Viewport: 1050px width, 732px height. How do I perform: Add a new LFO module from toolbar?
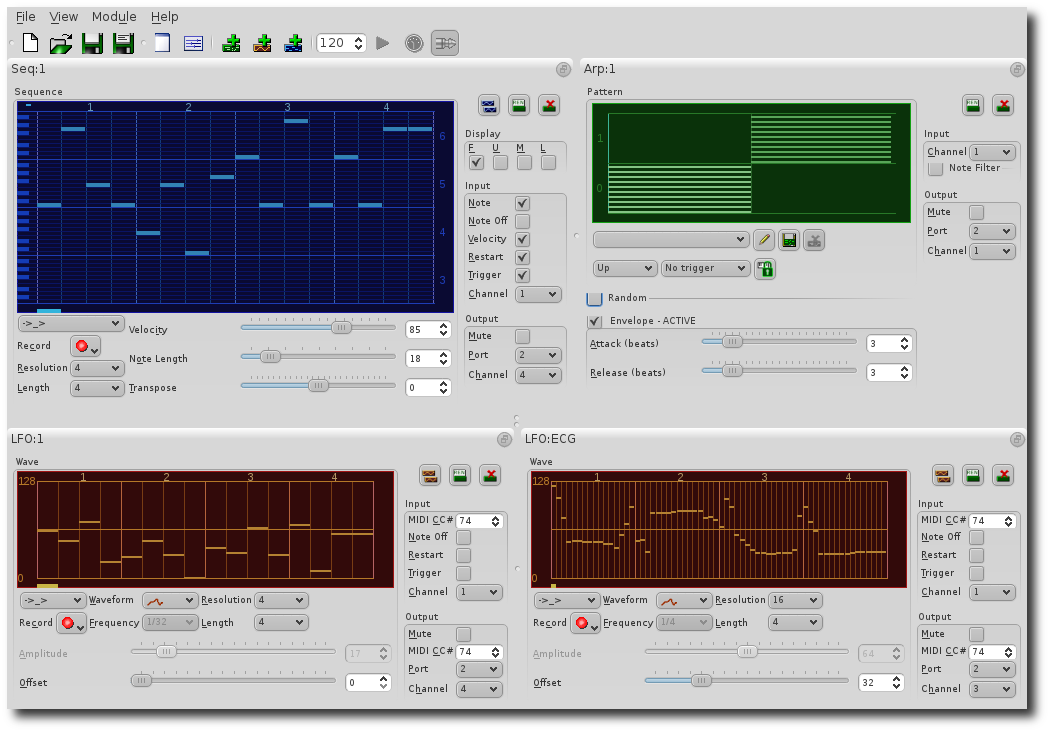pyautogui.click(x=263, y=43)
